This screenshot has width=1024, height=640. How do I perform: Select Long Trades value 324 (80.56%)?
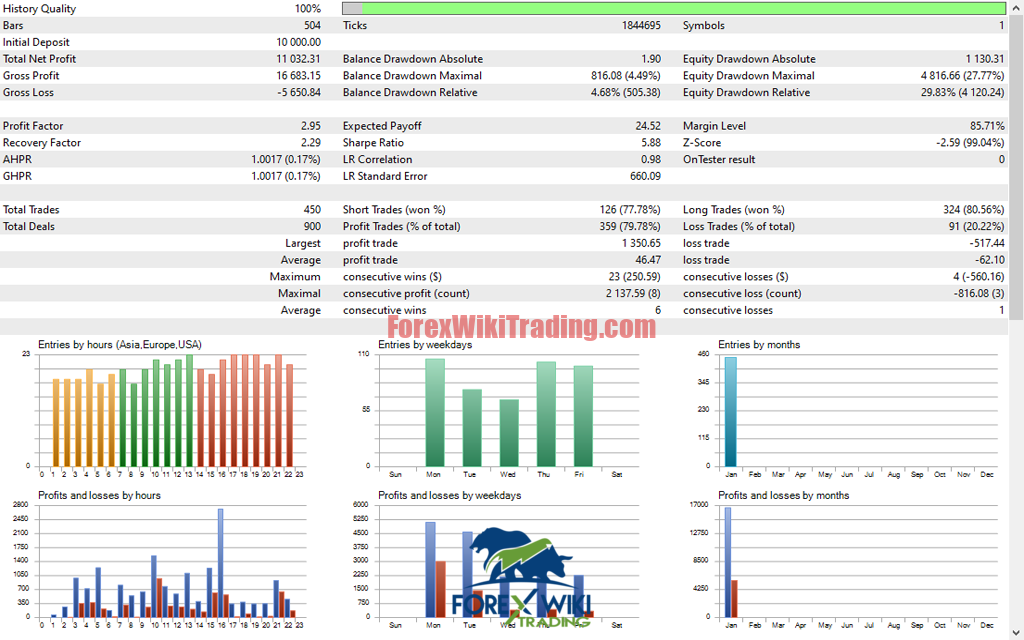pos(974,210)
